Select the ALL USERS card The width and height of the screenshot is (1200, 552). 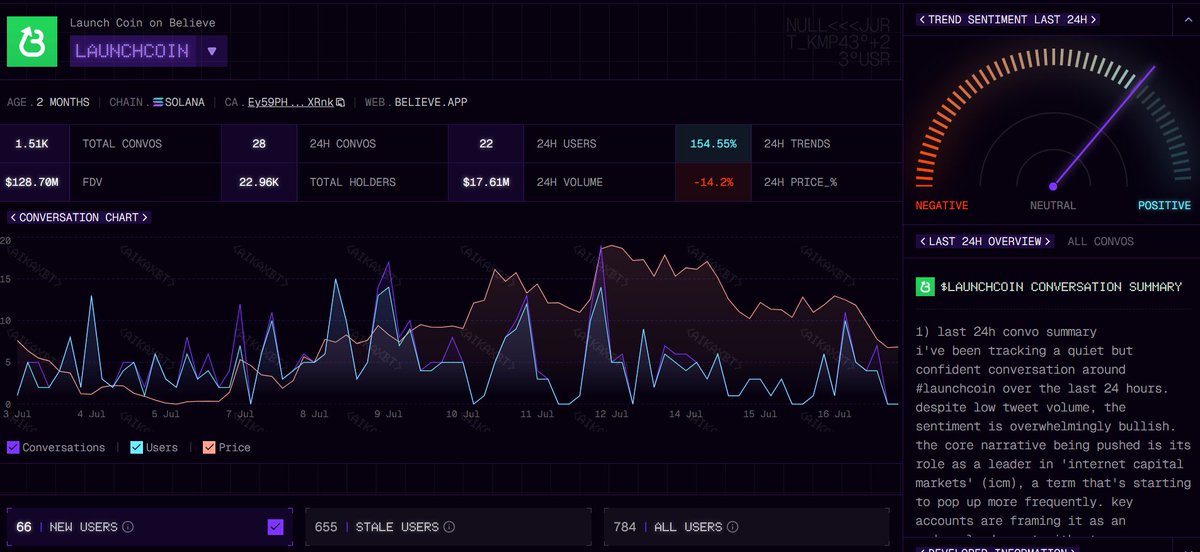pos(746,527)
